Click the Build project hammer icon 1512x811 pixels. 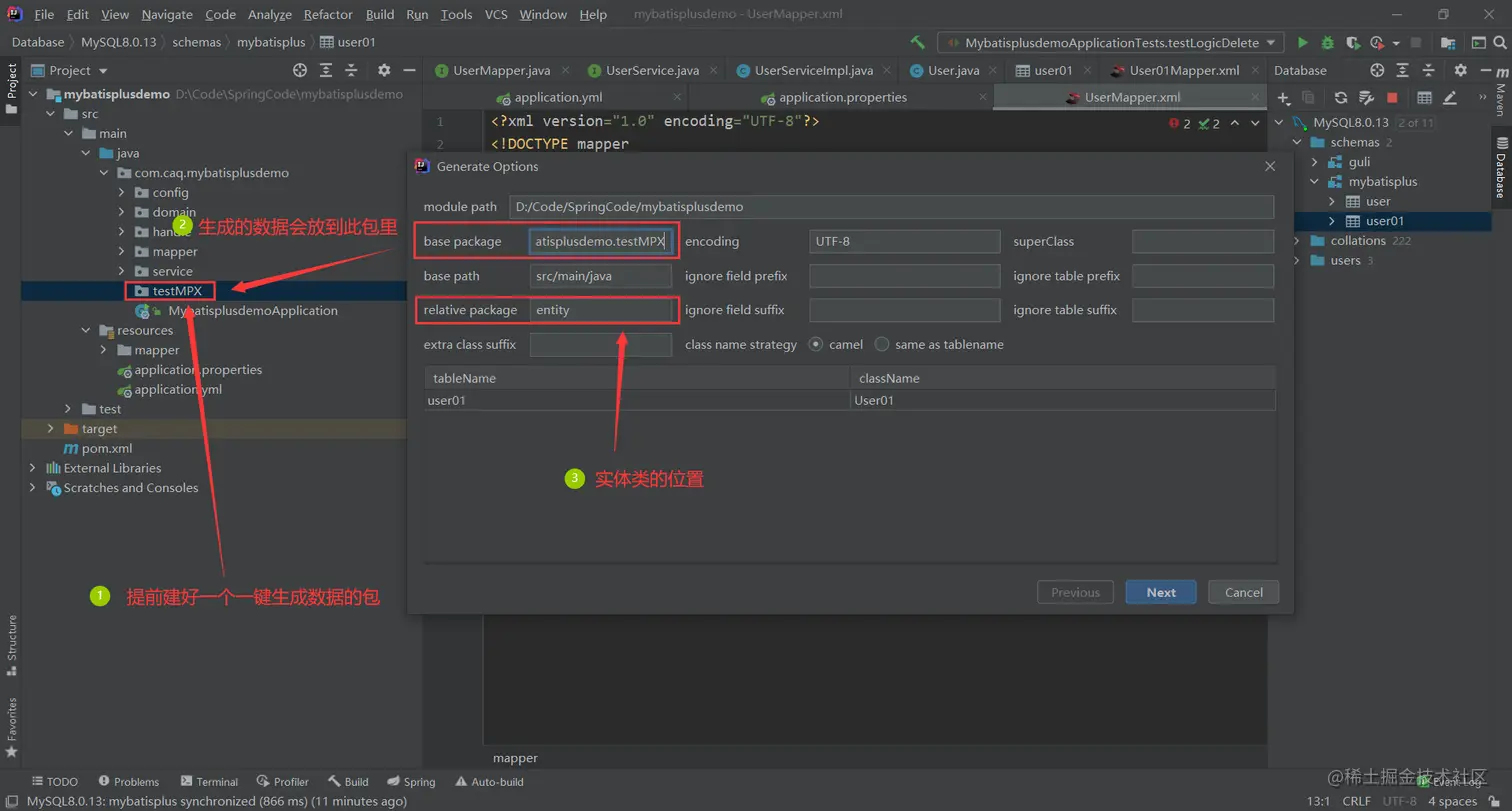pyautogui.click(x=917, y=43)
